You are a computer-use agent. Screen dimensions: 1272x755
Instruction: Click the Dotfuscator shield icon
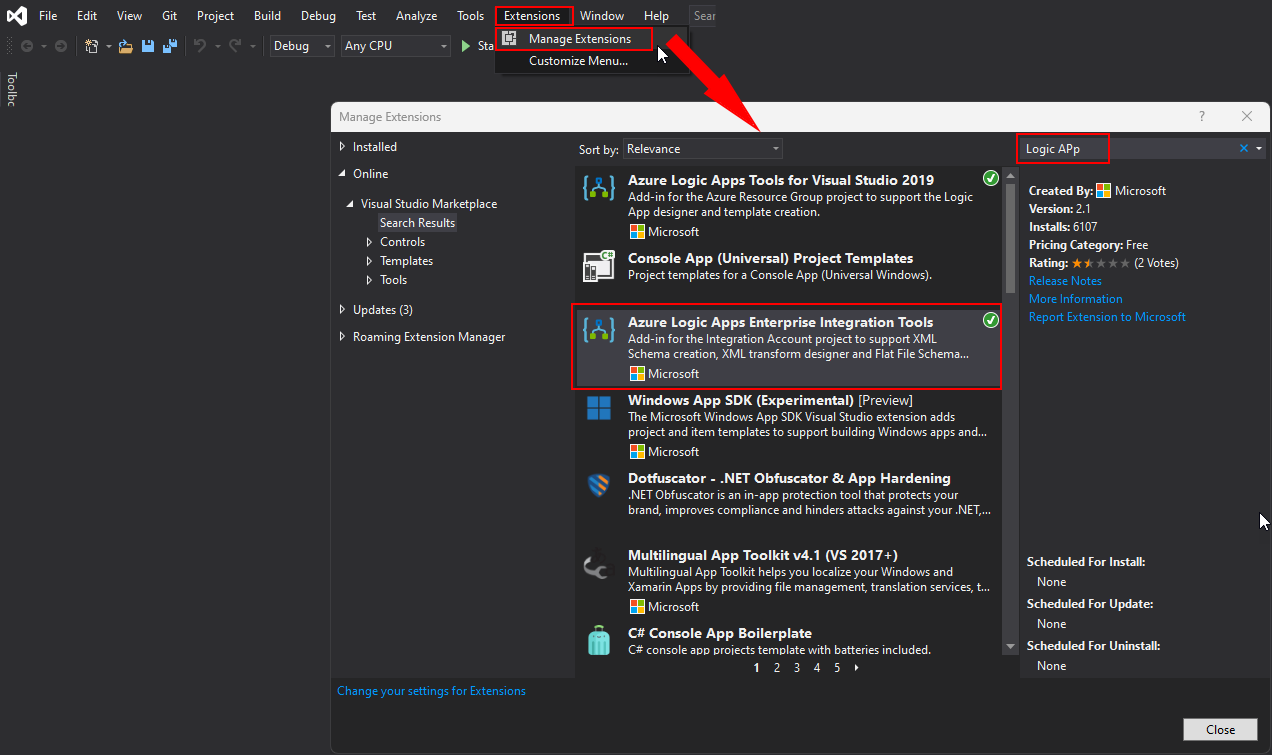[598, 486]
